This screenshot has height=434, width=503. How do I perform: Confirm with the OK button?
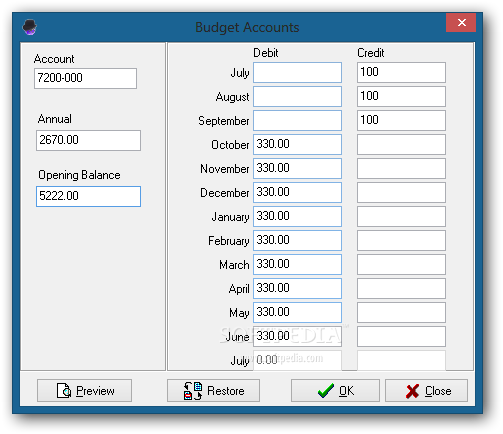[335, 390]
